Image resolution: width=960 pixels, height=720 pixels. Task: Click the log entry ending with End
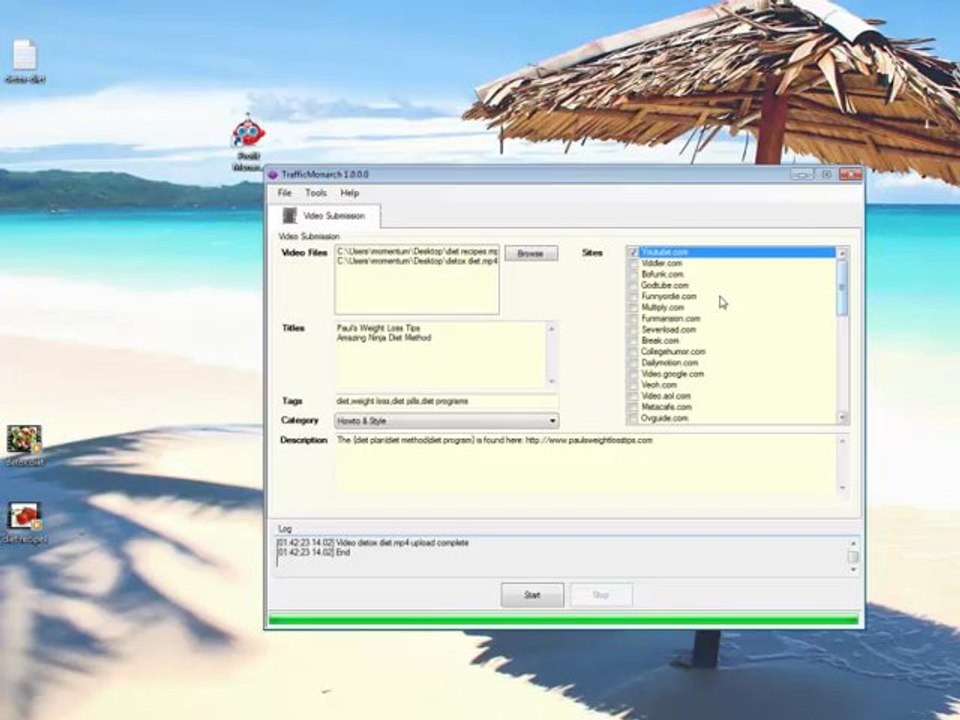point(313,552)
